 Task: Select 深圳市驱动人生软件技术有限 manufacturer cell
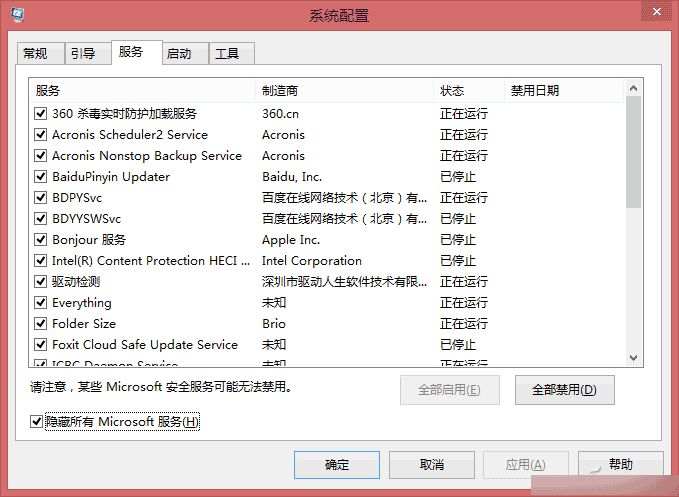click(x=345, y=282)
